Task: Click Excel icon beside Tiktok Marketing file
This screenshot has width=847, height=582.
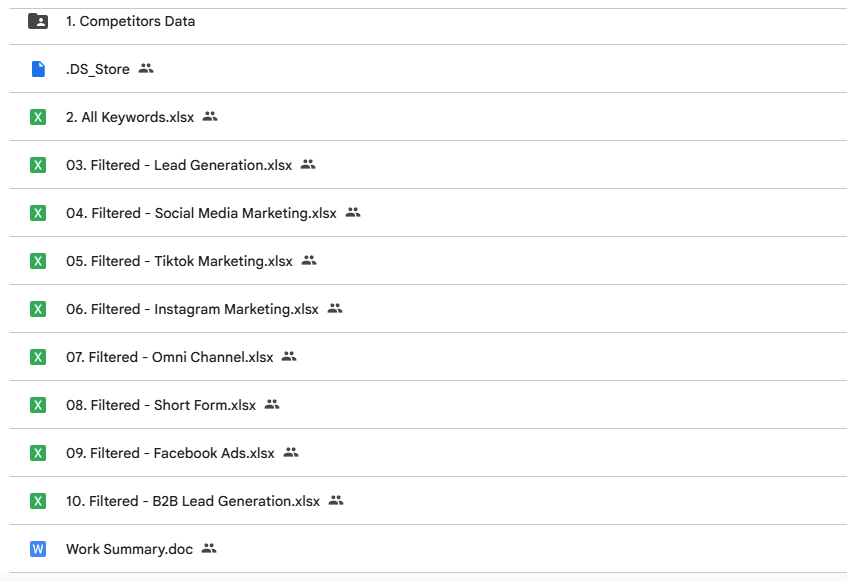Action: (x=38, y=261)
